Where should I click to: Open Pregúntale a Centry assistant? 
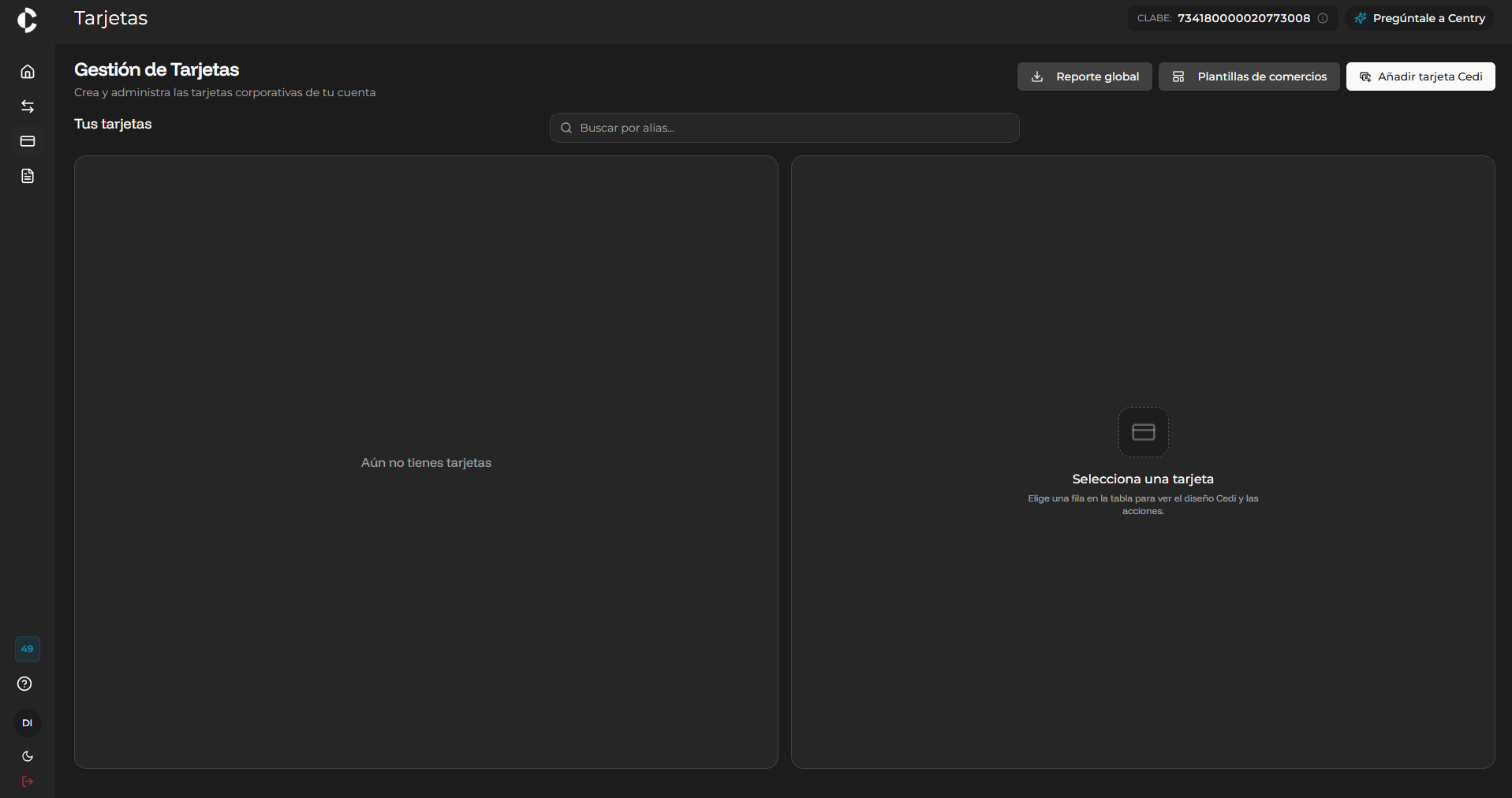(x=1421, y=18)
